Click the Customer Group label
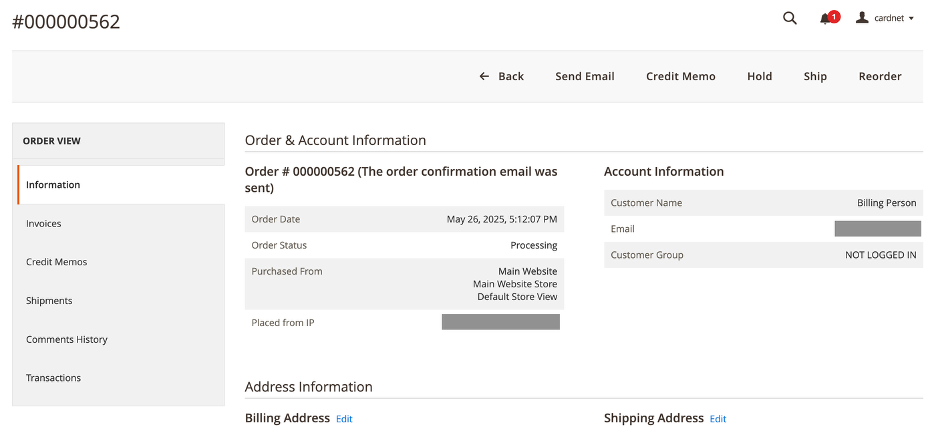The width and height of the screenshot is (936, 436). [x=647, y=255]
